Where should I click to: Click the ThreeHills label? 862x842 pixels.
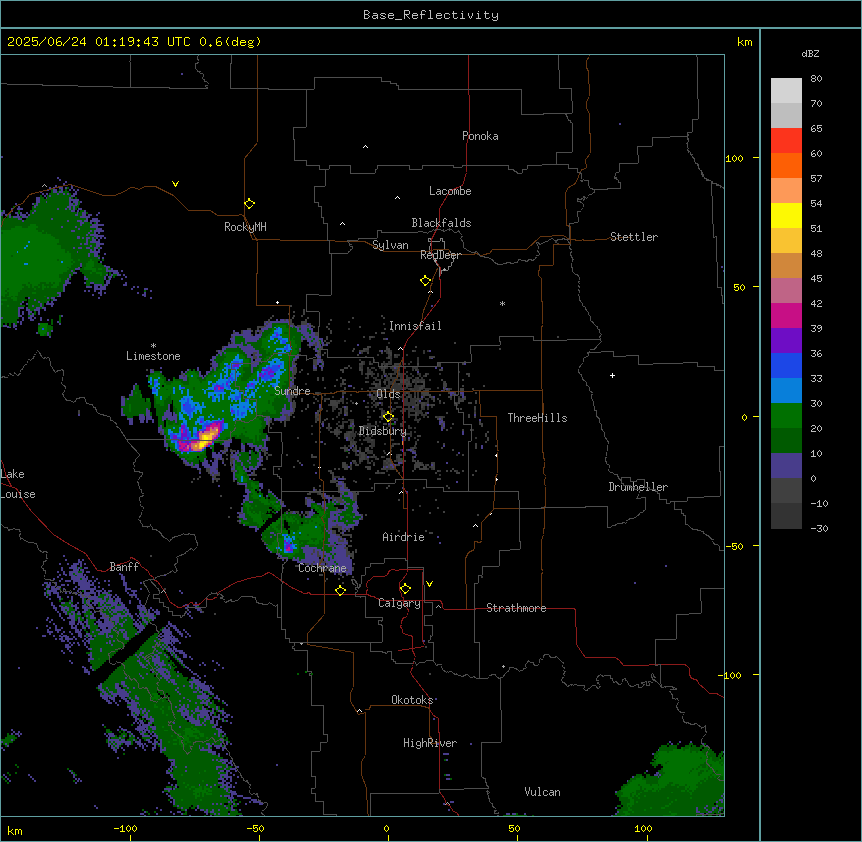[537, 418]
